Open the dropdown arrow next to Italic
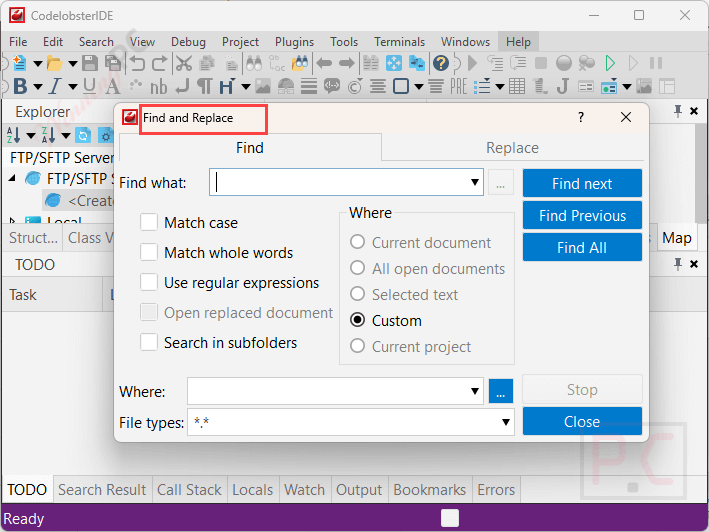This screenshot has height=532, width=709. [72, 86]
